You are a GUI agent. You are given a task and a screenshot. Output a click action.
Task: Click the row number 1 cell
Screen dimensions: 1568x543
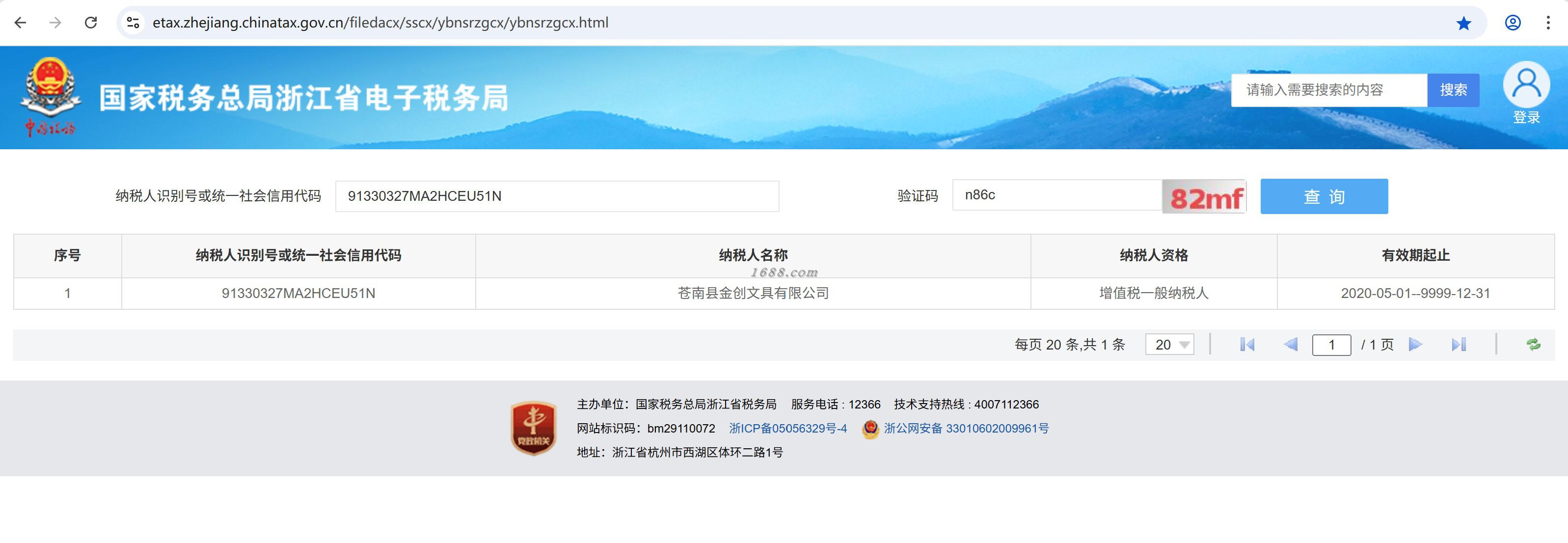(68, 294)
